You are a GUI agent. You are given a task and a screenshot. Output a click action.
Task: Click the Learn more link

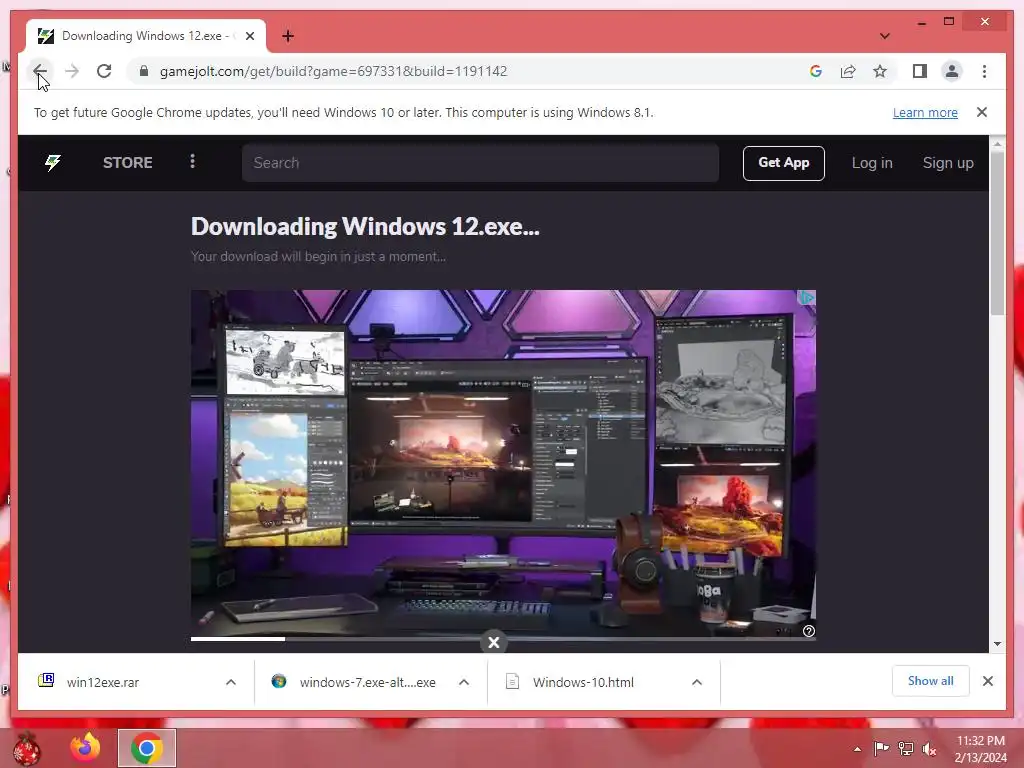[x=925, y=112]
